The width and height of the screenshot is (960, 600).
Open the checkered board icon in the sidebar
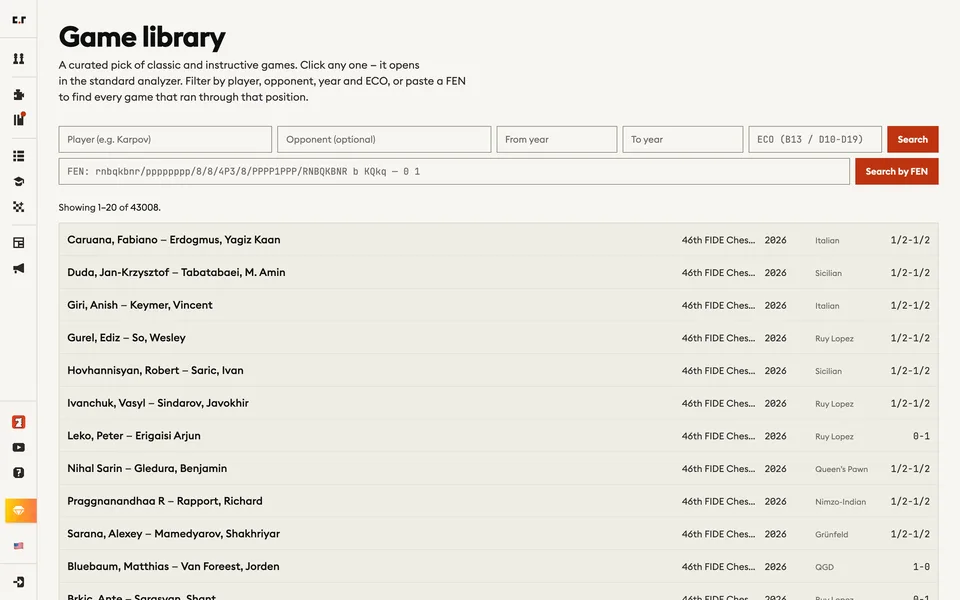(x=19, y=207)
